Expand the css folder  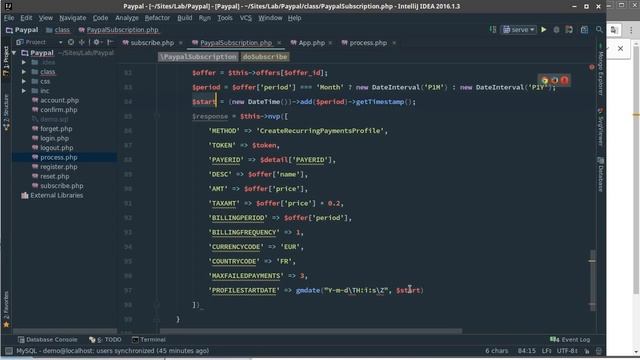coord(24,81)
